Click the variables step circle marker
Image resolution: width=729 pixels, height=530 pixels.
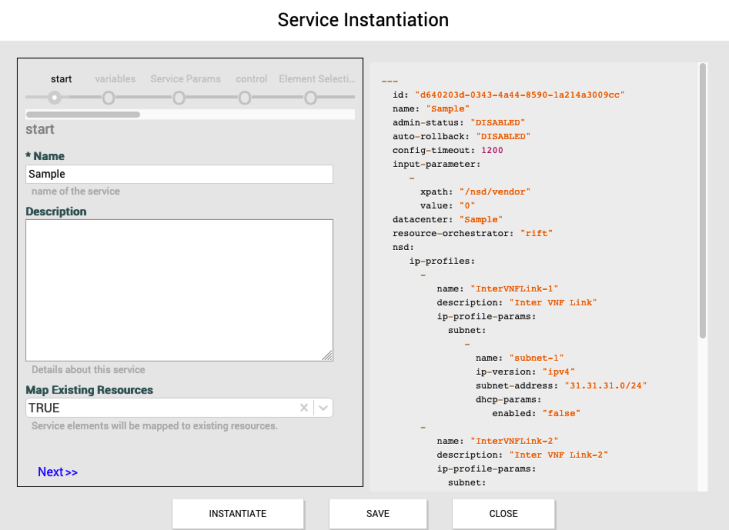[x=108, y=98]
